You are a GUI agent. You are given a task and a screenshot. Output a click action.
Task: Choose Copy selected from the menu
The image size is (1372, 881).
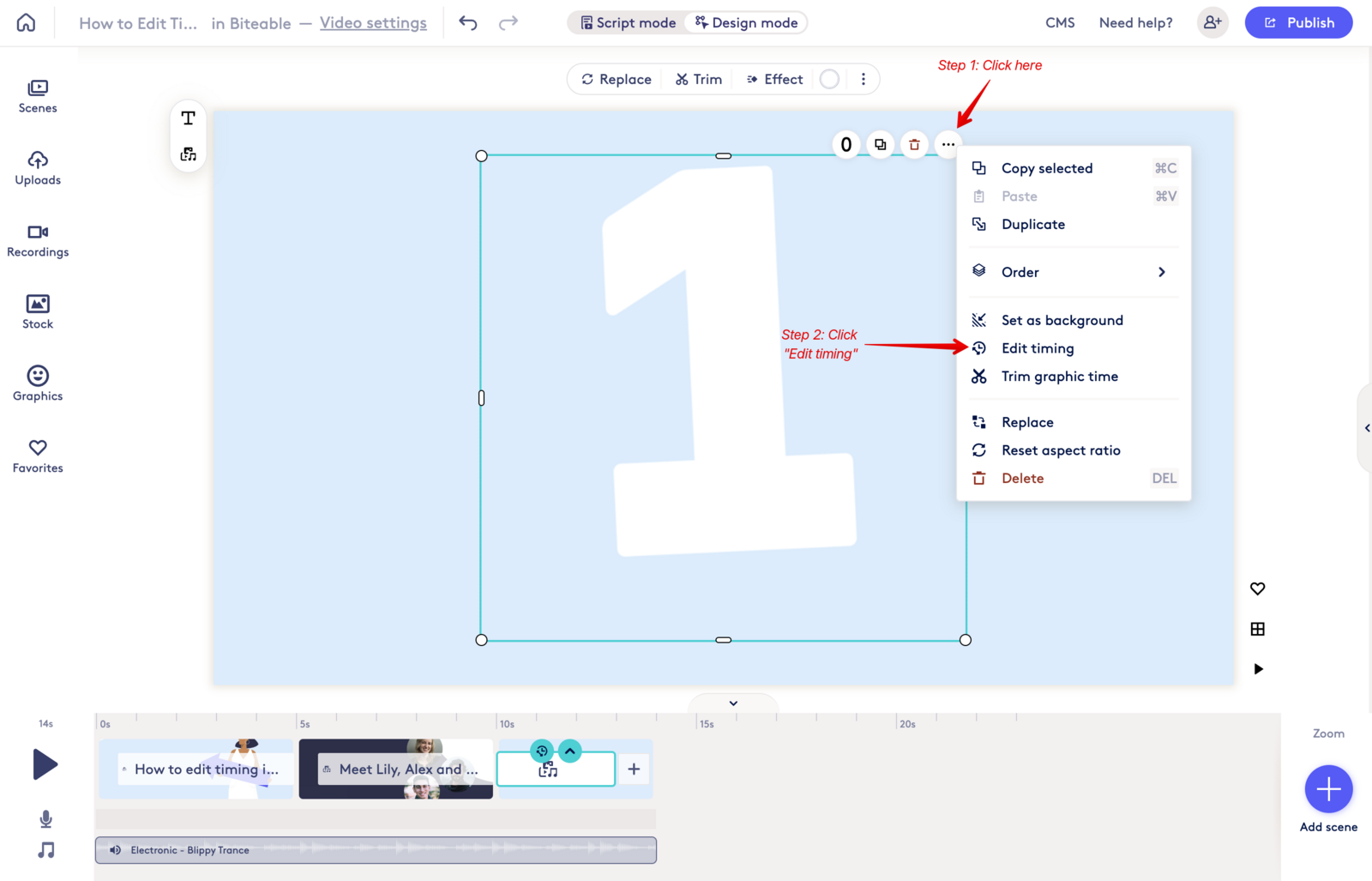pyautogui.click(x=1074, y=168)
